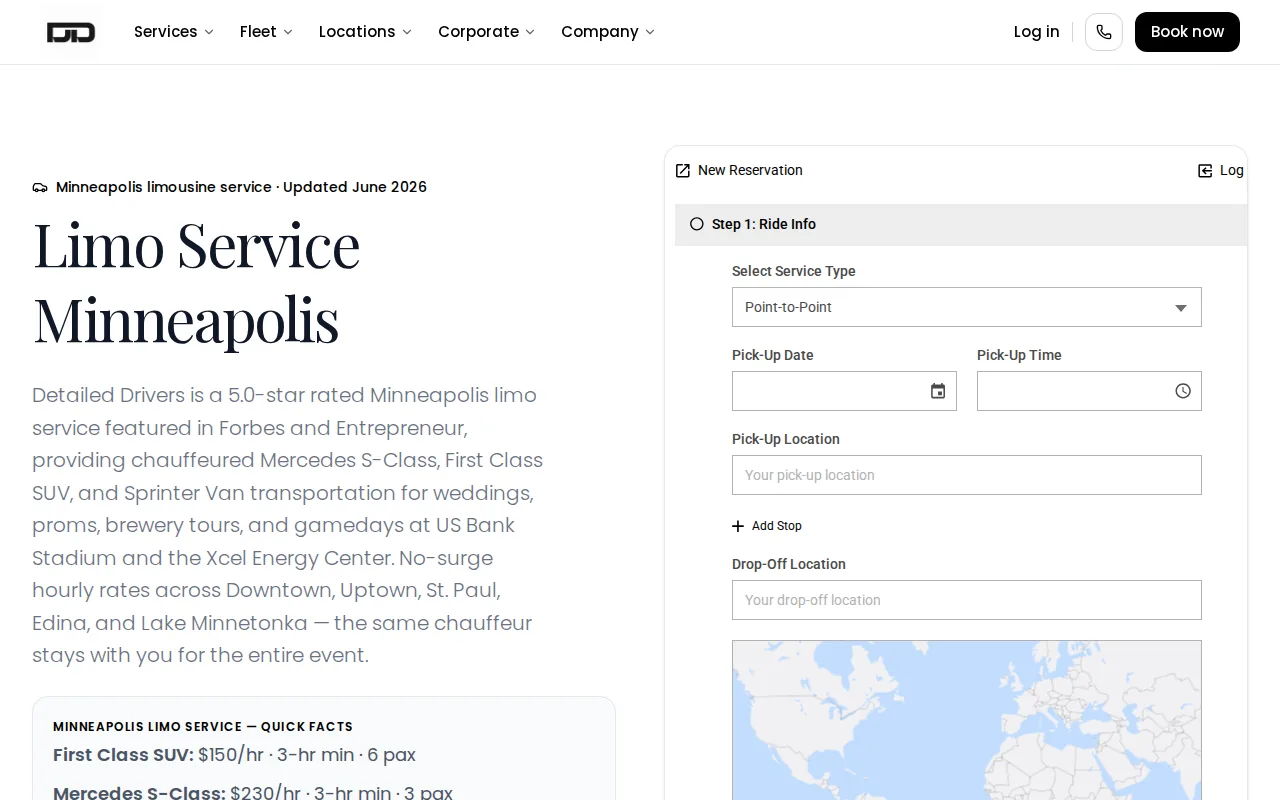The image size is (1280, 800).
Task: Open the Services menu
Action: 174,32
